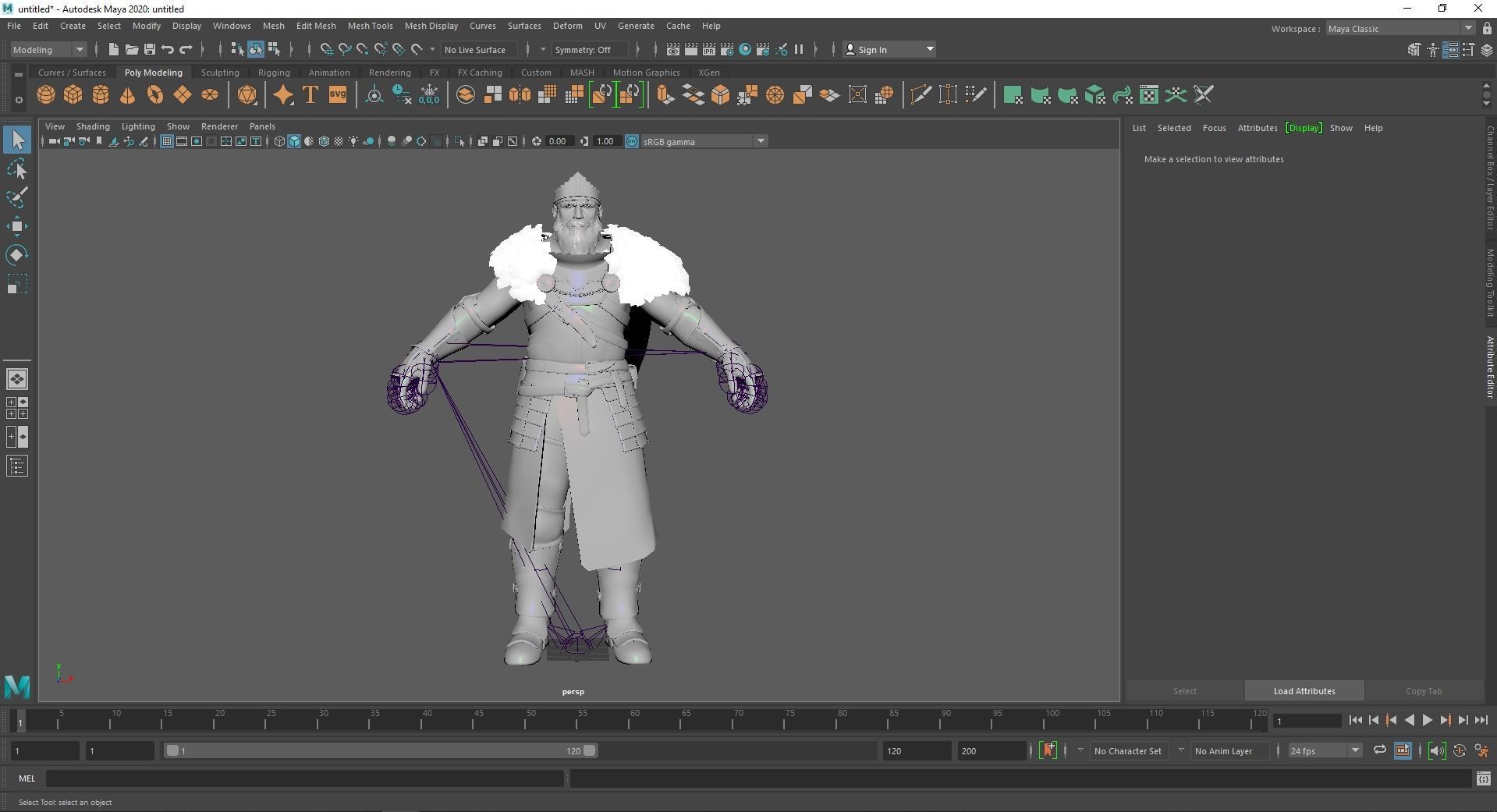Click the polygon type text tool icon
This screenshot has width=1497, height=812.
[x=310, y=95]
